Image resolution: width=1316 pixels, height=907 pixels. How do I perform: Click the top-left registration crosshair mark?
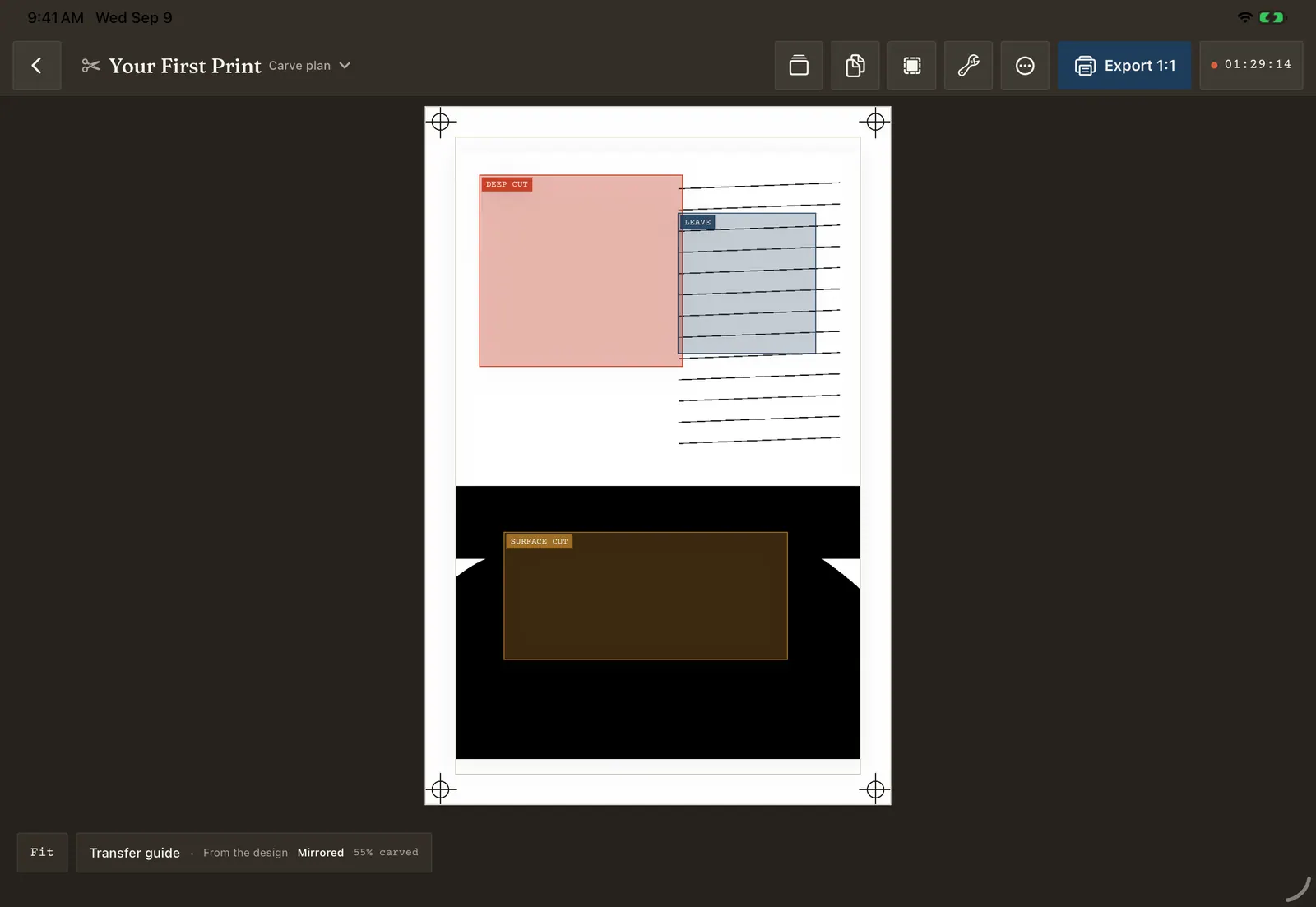(441, 123)
